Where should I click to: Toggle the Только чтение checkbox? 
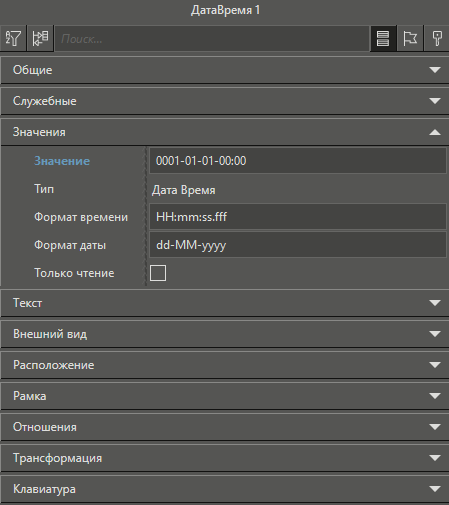(158, 273)
